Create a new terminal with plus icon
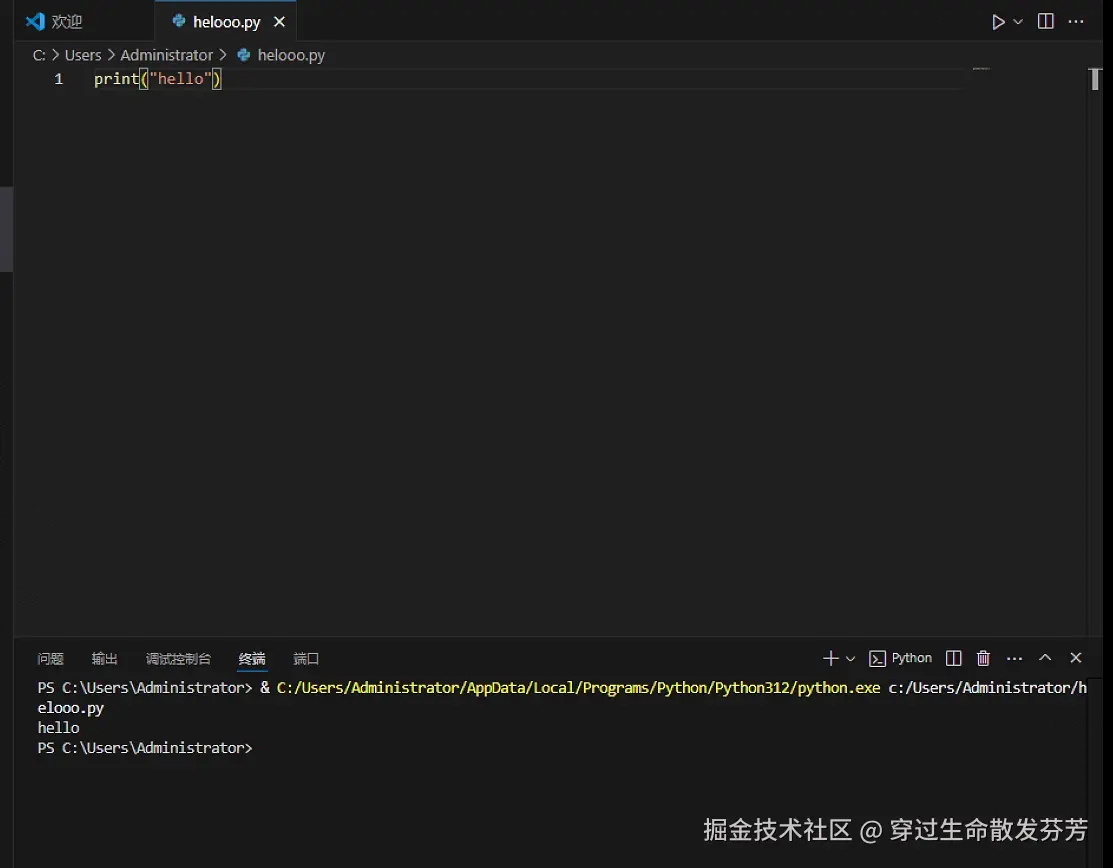The image size is (1113, 868). tap(830, 659)
